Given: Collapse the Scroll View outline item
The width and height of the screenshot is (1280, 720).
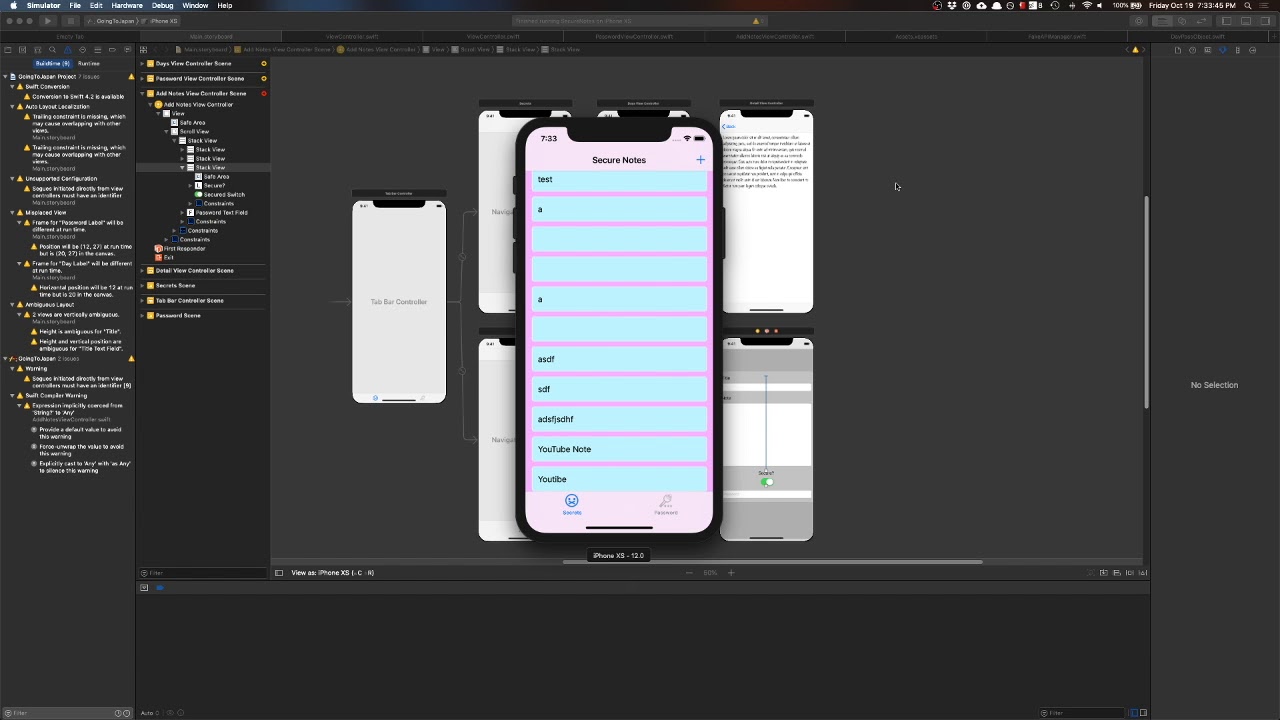Looking at the screenshot, I should click(x=167, y=132).
